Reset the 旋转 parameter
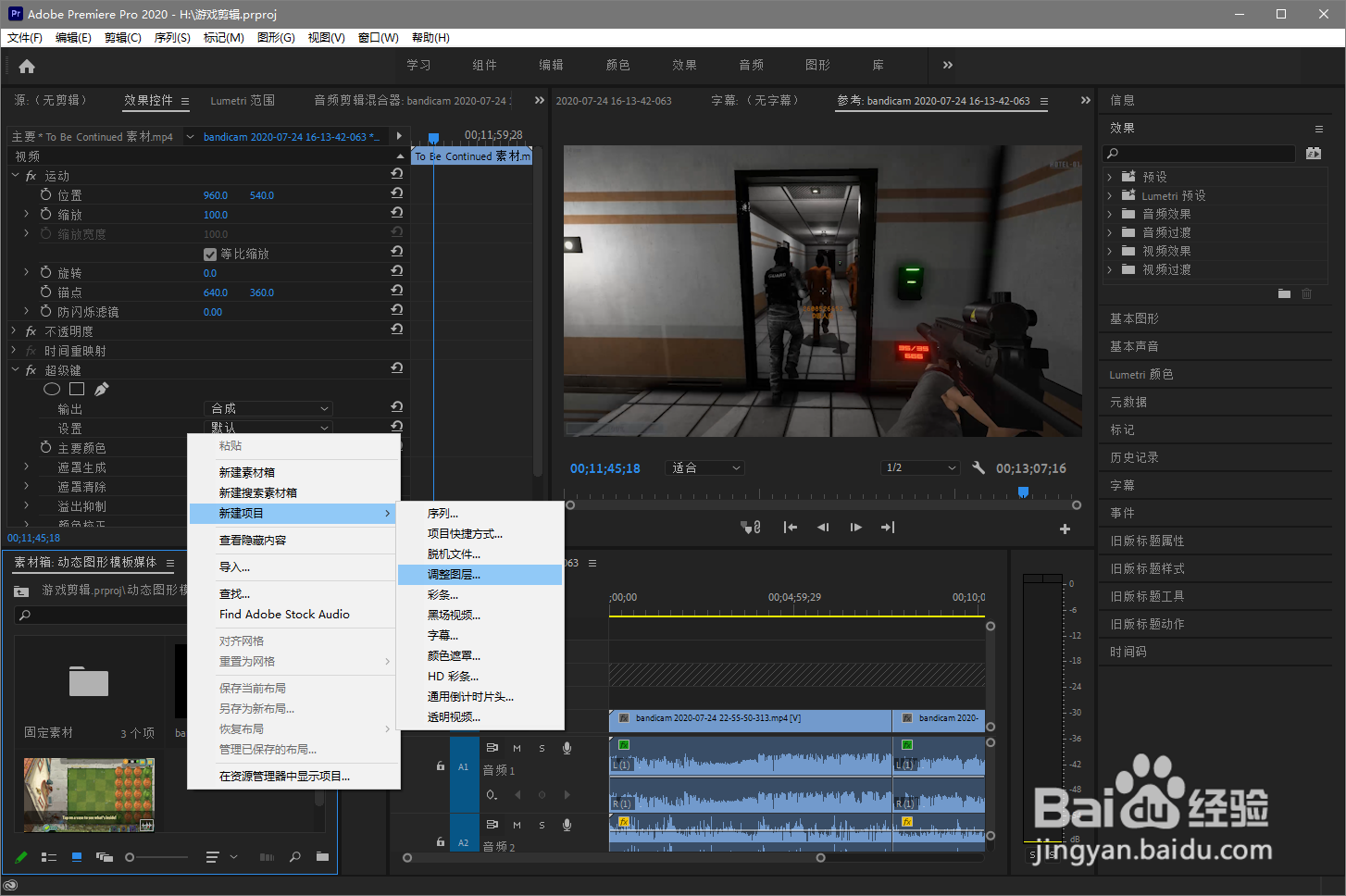 (397, 271)
